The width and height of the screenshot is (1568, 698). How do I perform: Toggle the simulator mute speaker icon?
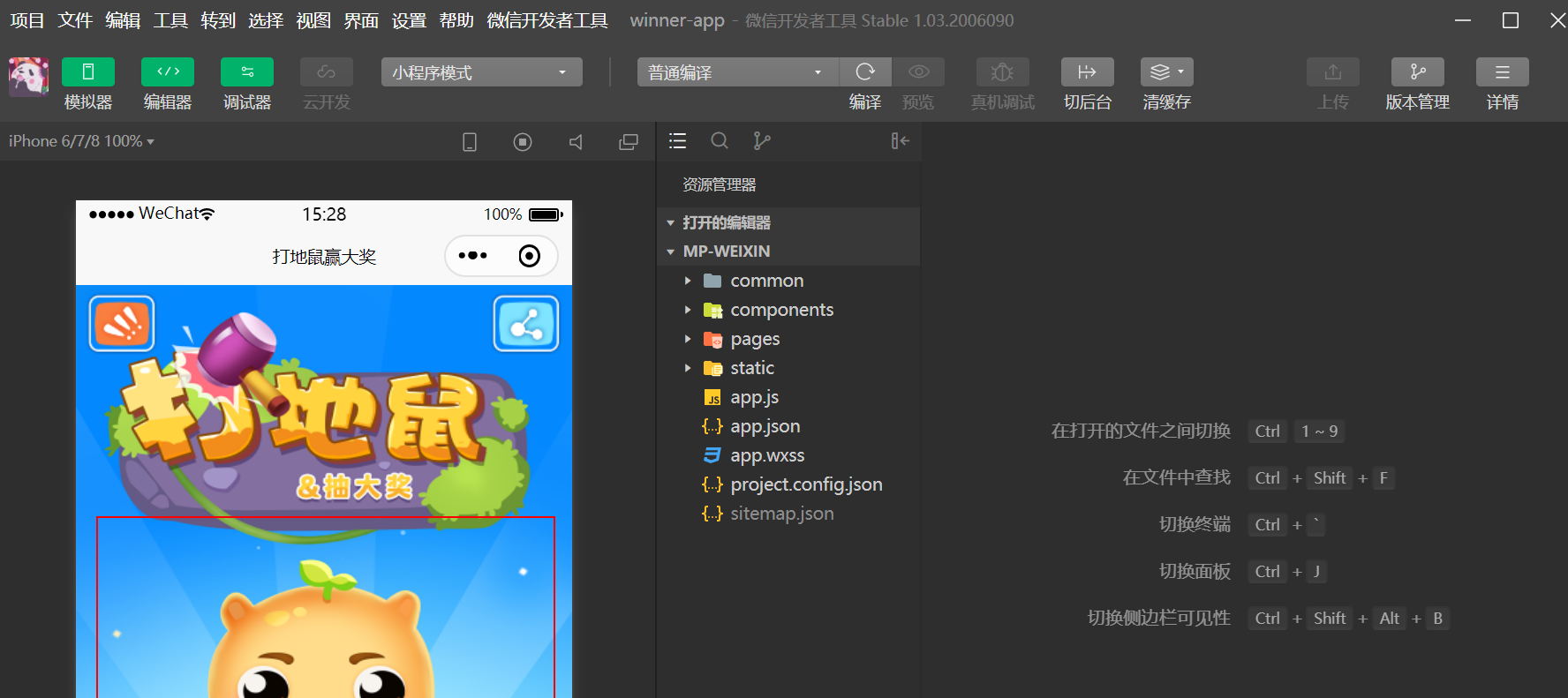[x=576, y=142]
